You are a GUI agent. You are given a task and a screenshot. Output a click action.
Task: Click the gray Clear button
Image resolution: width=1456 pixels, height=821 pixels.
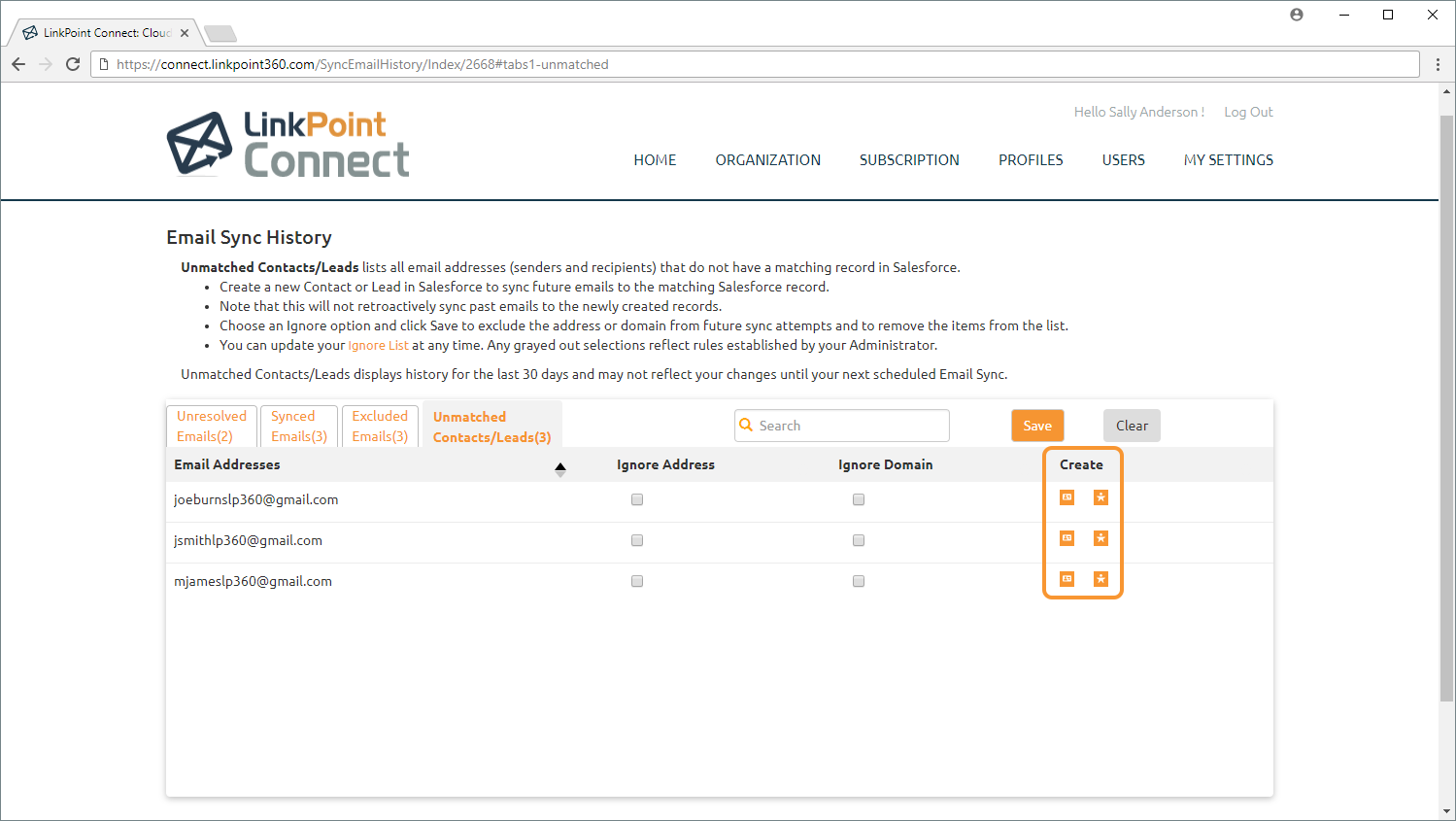1132,426
